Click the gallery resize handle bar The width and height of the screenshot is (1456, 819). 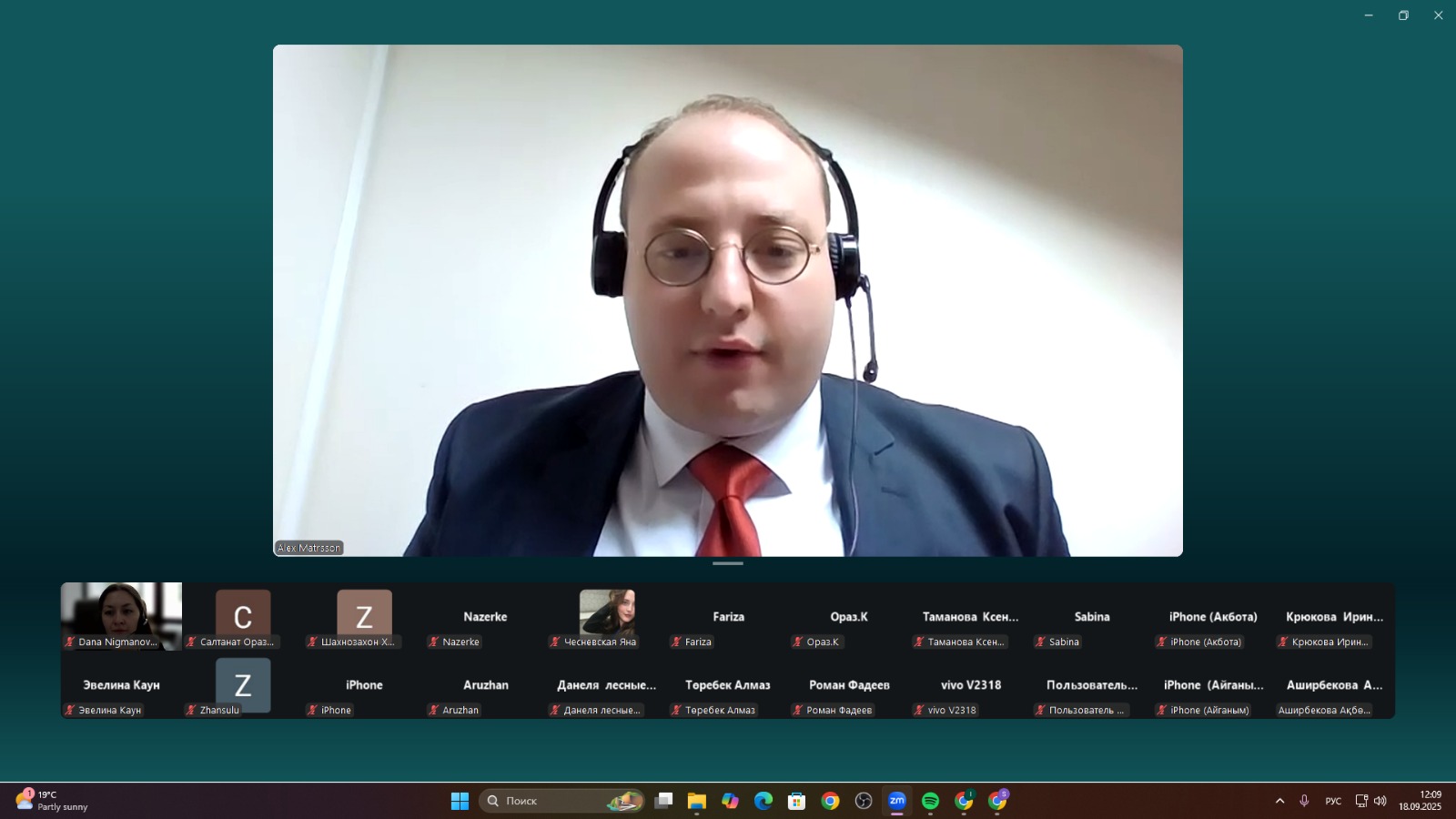pos(728,563)
